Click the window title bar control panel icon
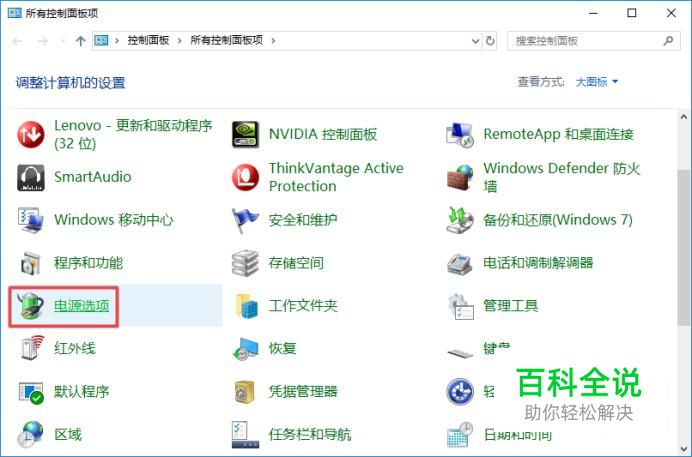 [14, 13]
